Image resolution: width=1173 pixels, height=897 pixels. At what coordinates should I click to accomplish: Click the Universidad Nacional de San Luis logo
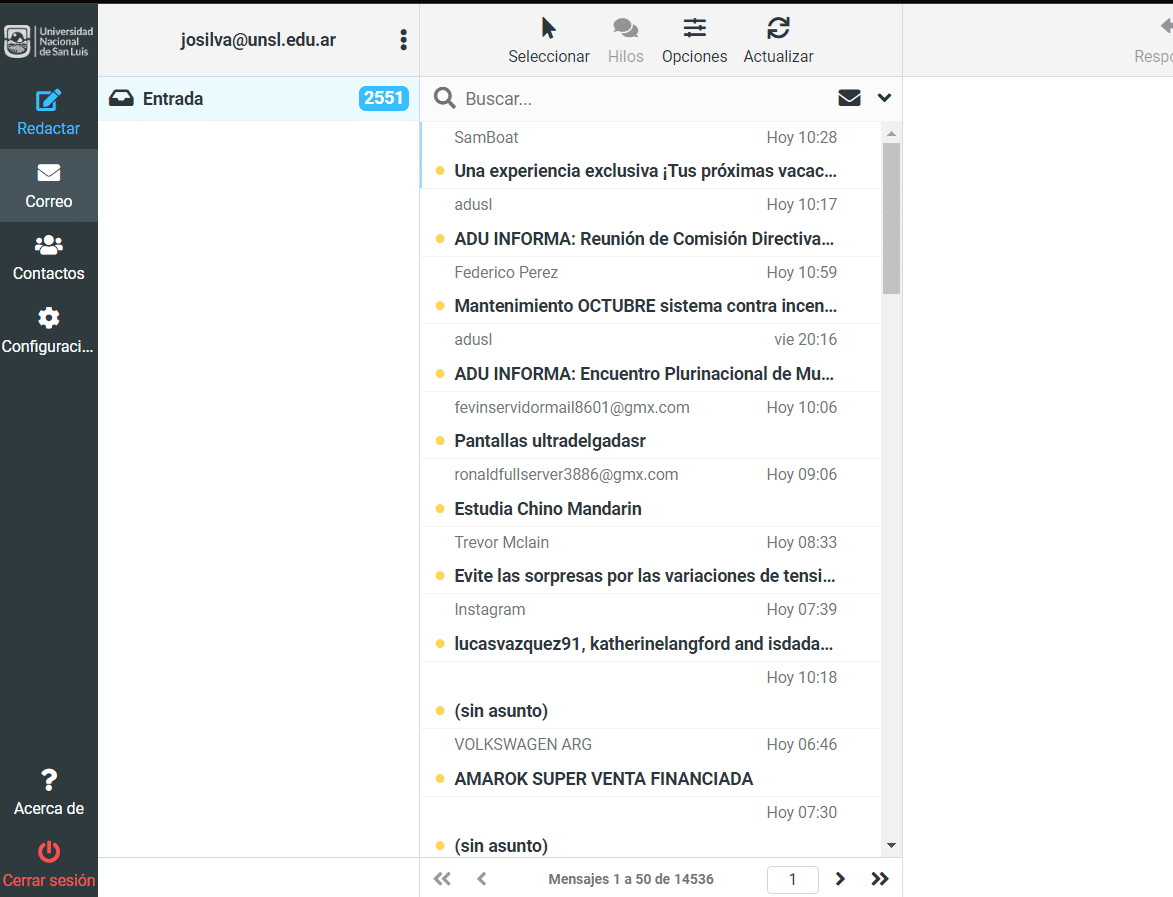pos(49,41)
